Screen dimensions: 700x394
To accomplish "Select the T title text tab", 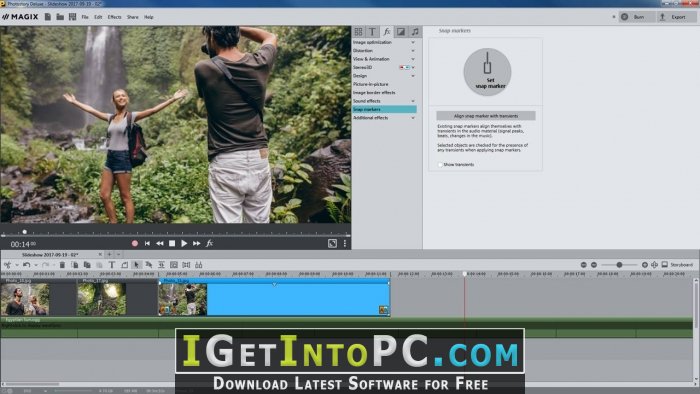I will point(372,32).
